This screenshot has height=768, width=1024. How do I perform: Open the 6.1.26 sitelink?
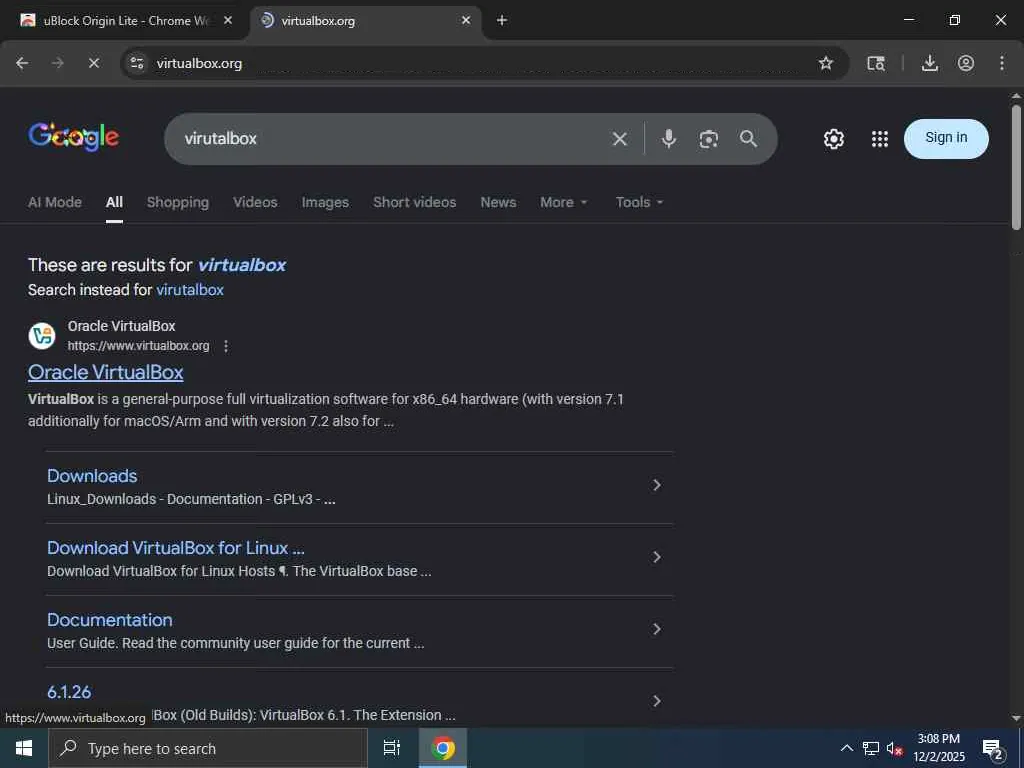[x=69, y=692]
